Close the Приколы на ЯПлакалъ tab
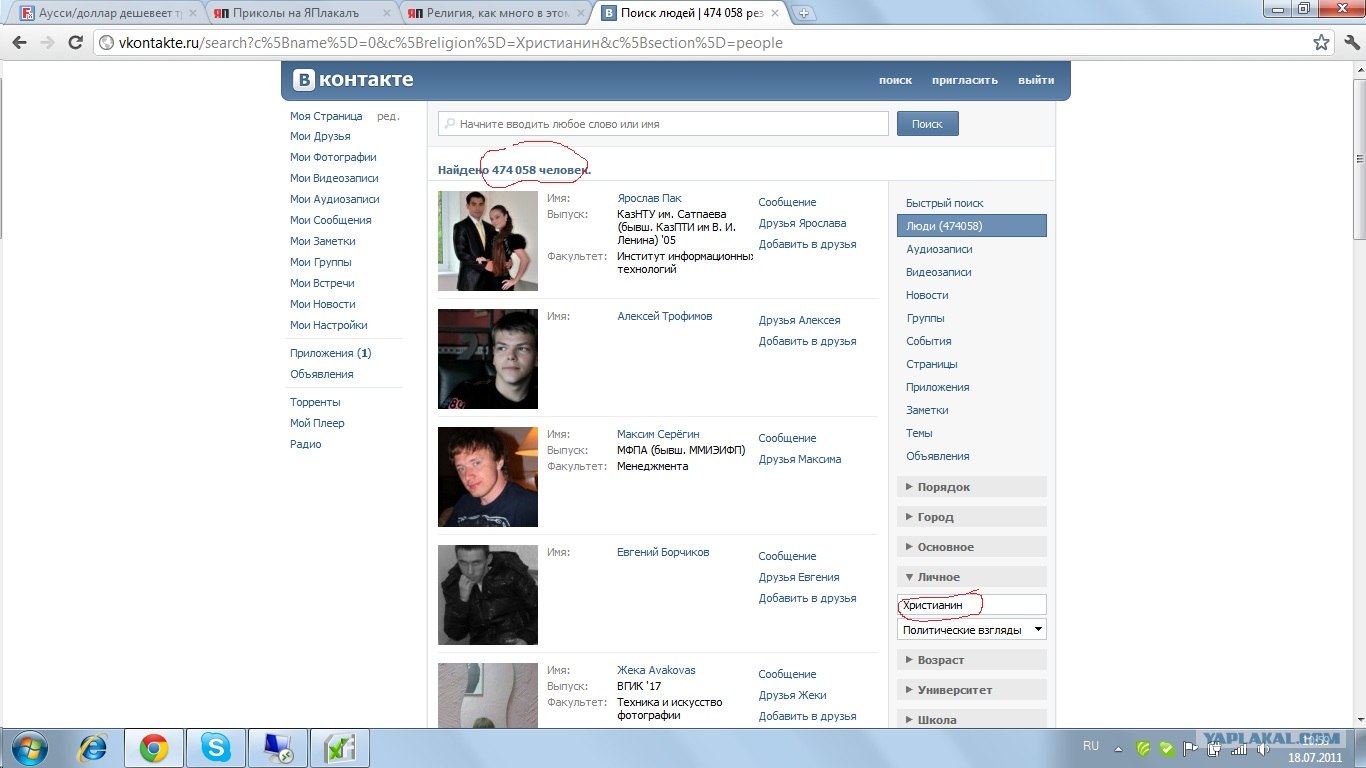Image resolution: width=1366 pixels, height=768 pixels. [388, 13]
